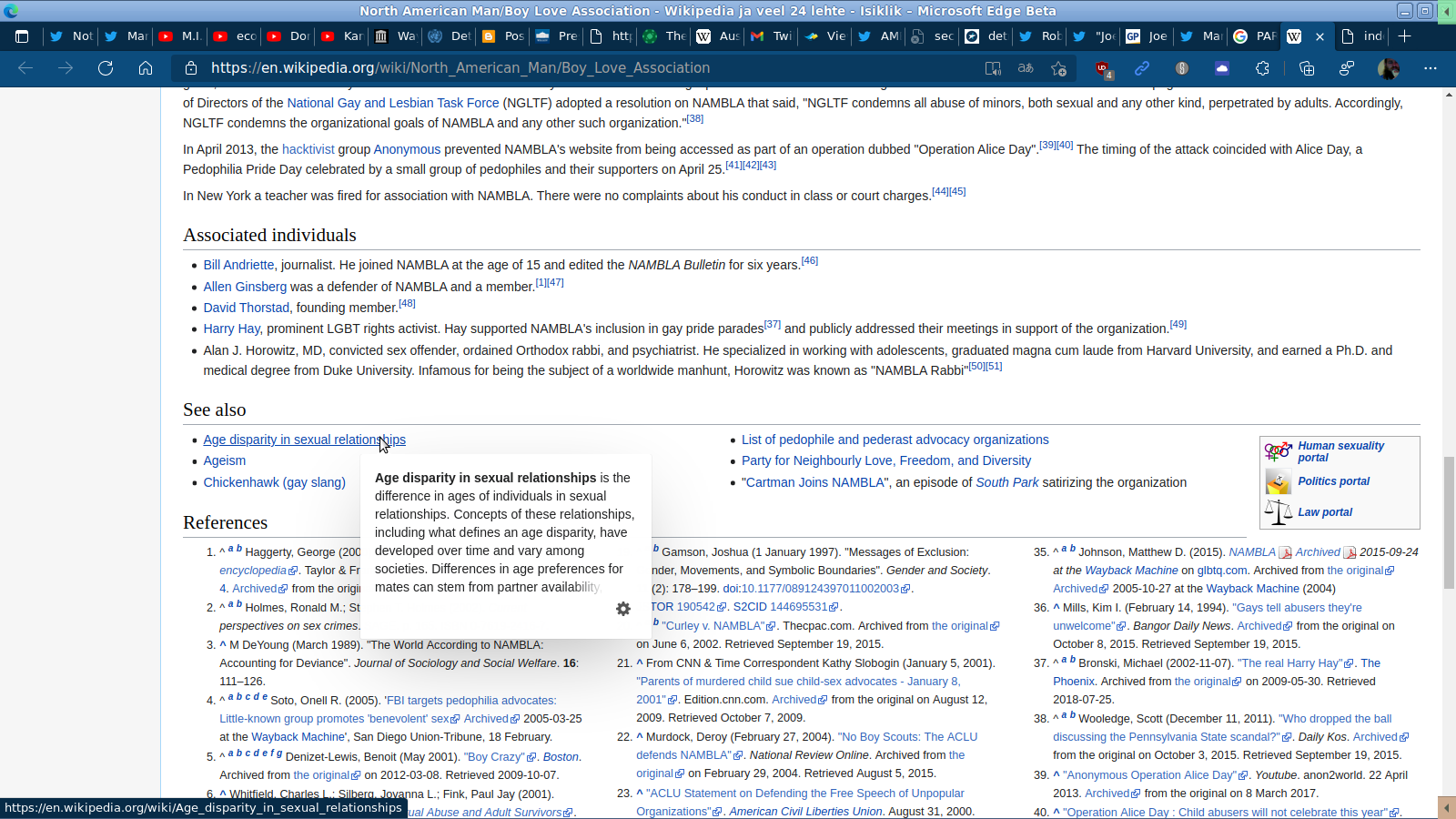
Task: Open the Extensions puzzle menu
Action: [x=1262, y=68]
